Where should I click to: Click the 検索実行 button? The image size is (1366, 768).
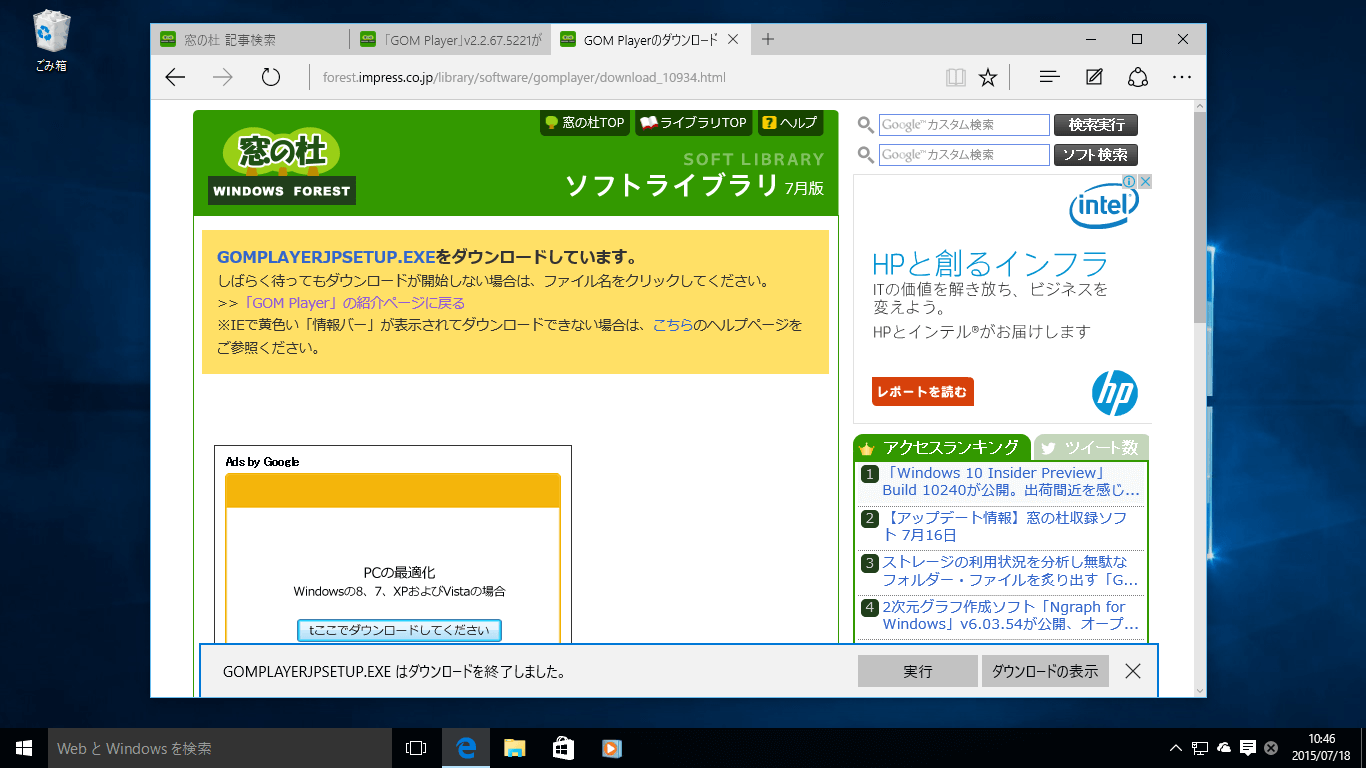tap(1096, 125)
